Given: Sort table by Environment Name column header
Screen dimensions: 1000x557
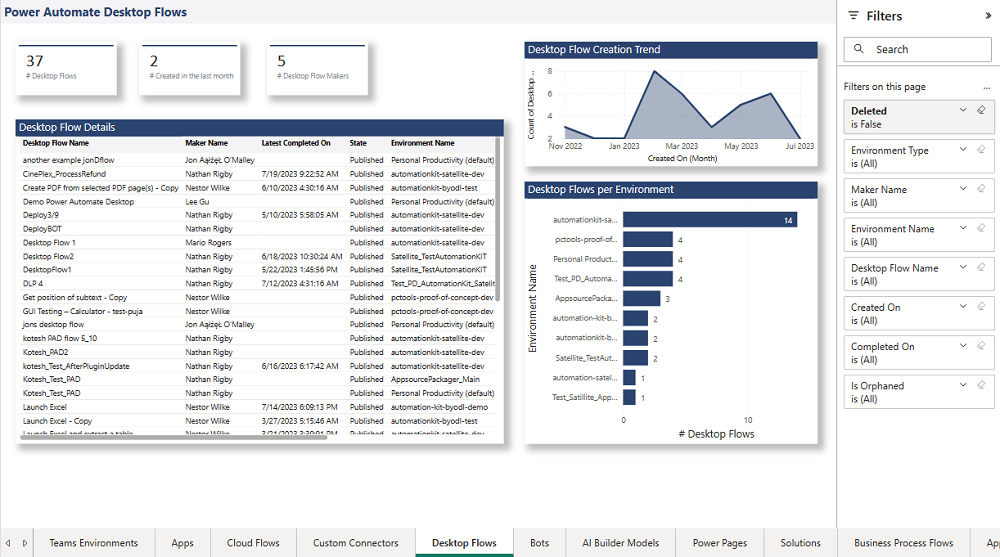Looking at the screenshot, I should point(423,143).
